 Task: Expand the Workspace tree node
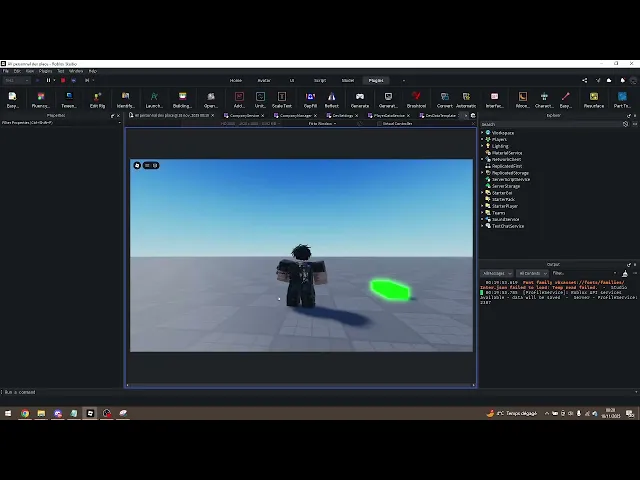click(482, 133)
